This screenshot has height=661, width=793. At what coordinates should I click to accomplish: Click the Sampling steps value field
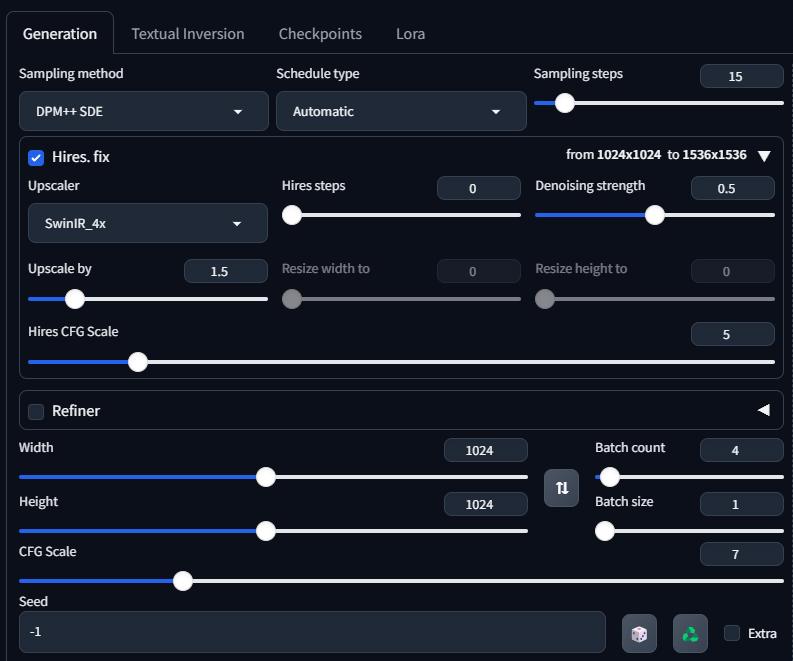coord(741,76)
